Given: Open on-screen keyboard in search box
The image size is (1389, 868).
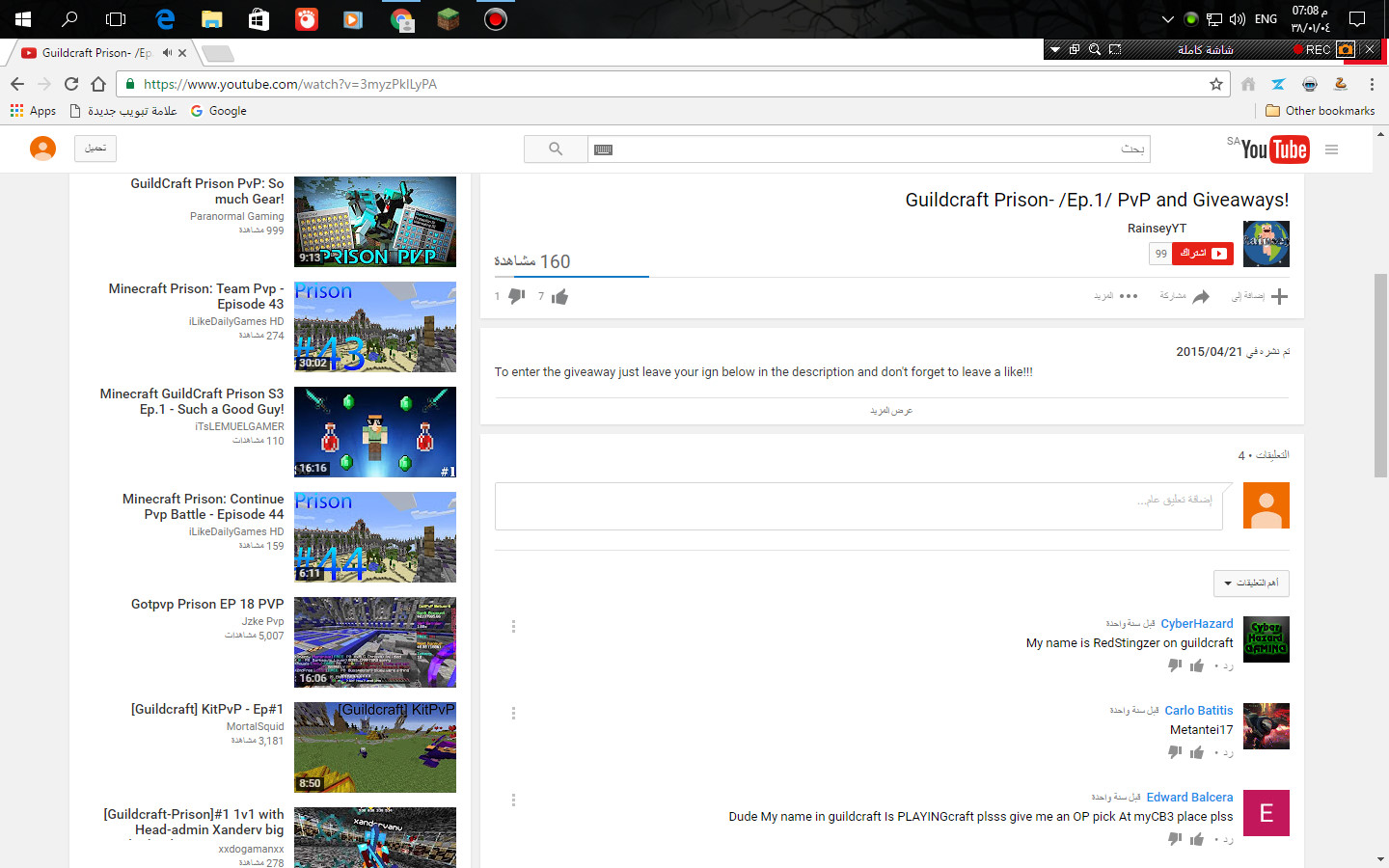Looking at the screenshot, I should pos(604,149).
